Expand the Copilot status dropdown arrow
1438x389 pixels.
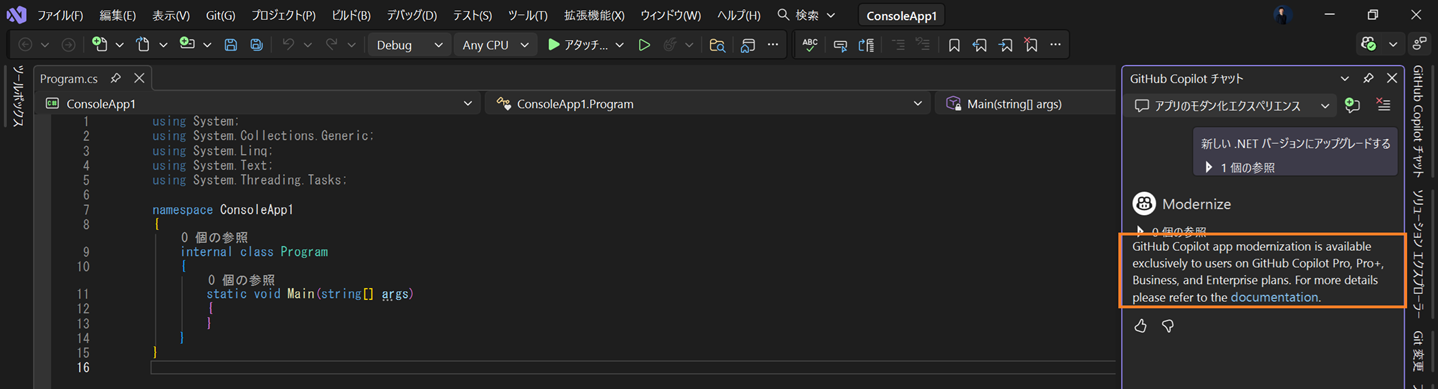point(1393,45)
